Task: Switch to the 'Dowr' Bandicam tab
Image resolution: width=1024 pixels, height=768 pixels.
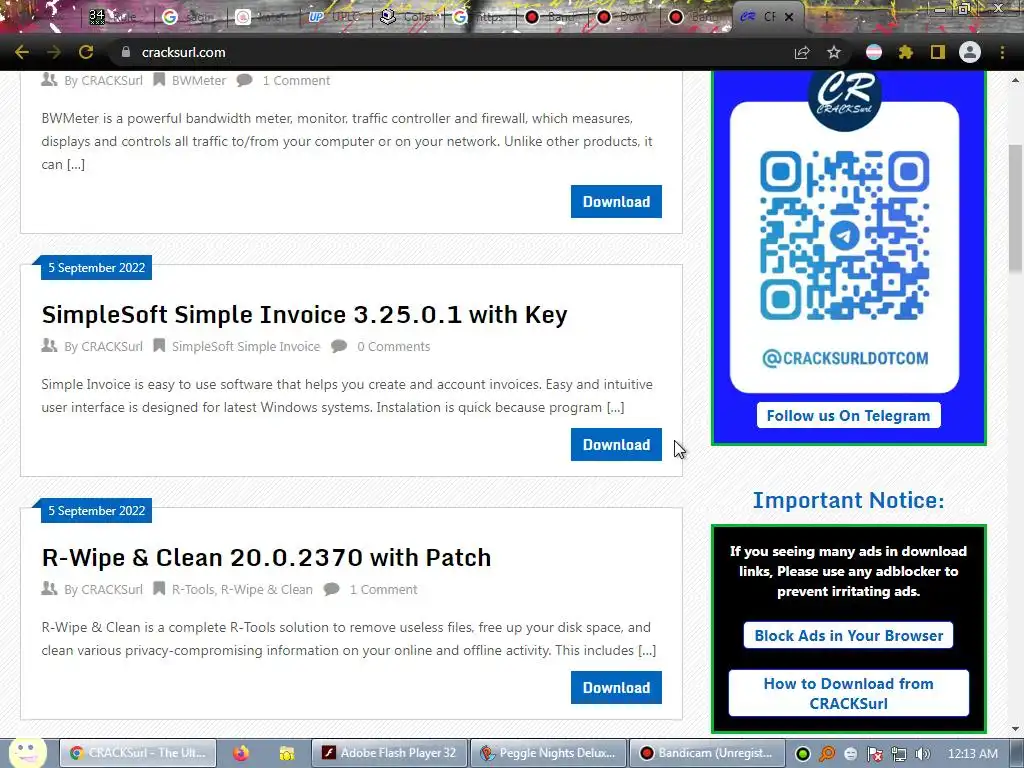Action: (624, 17)
